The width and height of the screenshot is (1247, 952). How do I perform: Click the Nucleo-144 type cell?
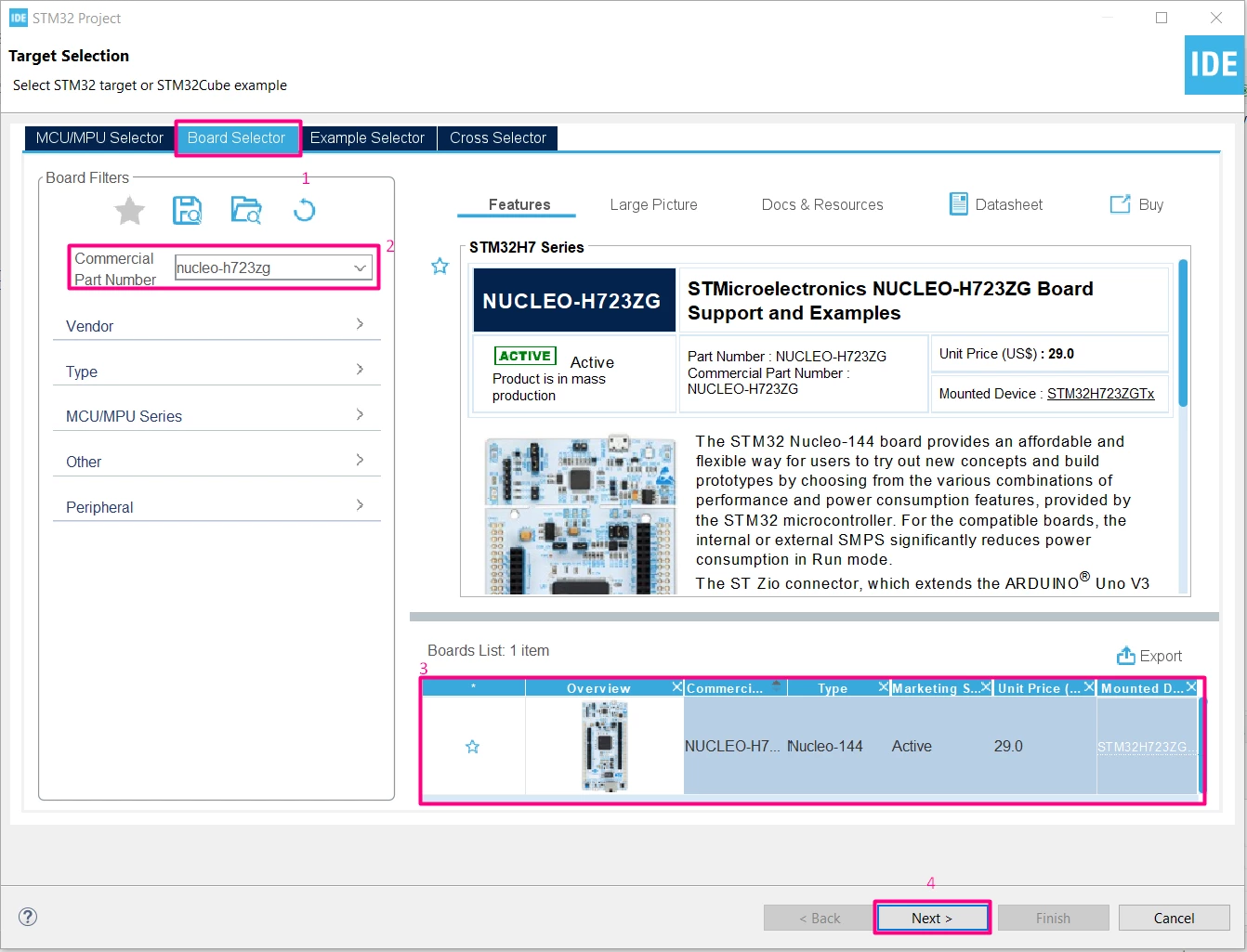[838, 746]
